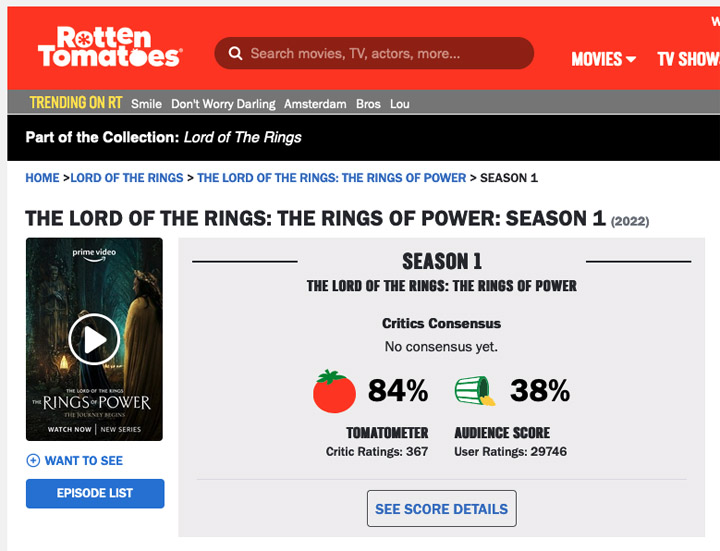Click the search magnifier icon

(x=235, y=54)
